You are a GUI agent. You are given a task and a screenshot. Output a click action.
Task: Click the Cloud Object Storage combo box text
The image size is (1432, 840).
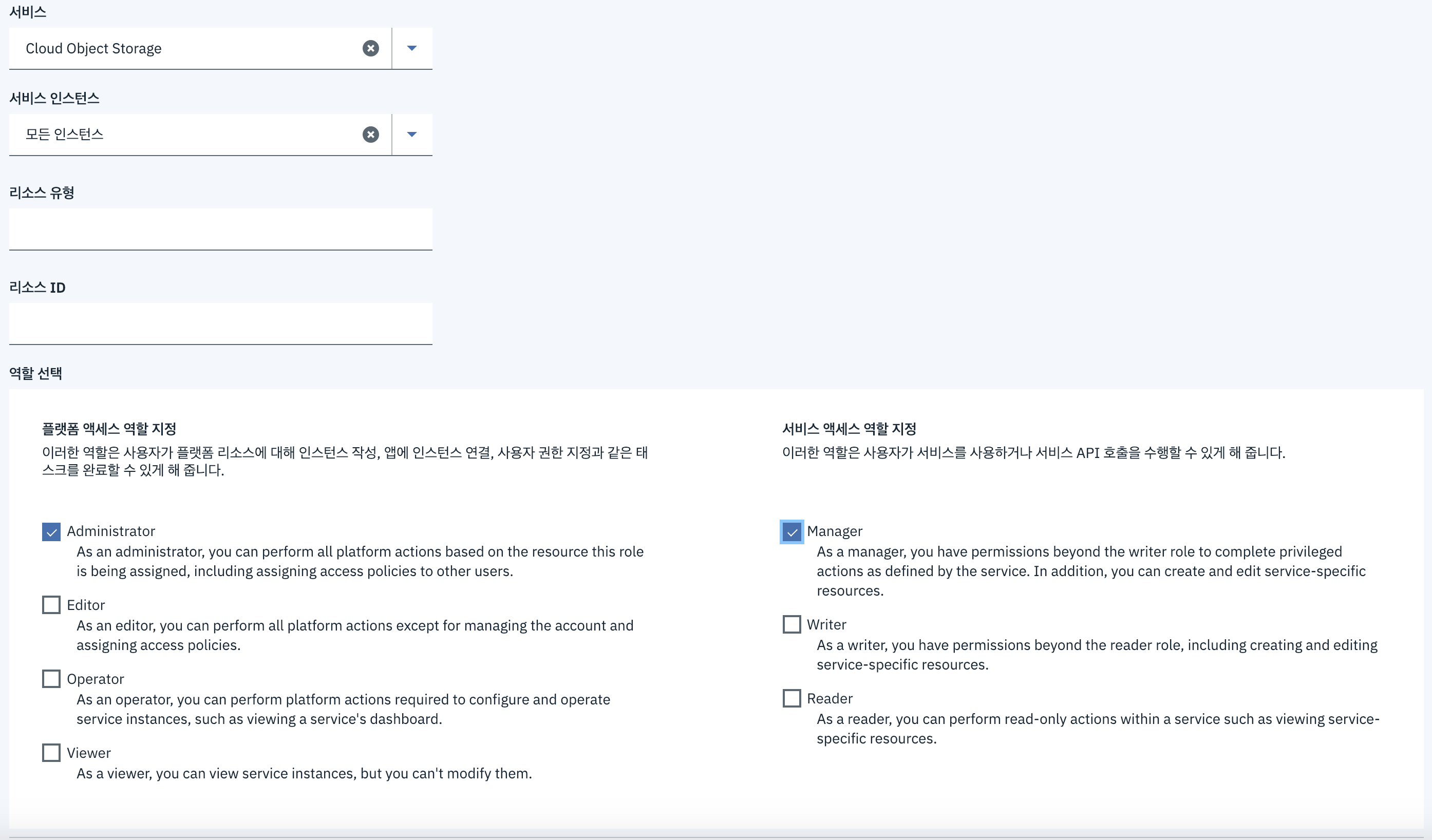94,48
